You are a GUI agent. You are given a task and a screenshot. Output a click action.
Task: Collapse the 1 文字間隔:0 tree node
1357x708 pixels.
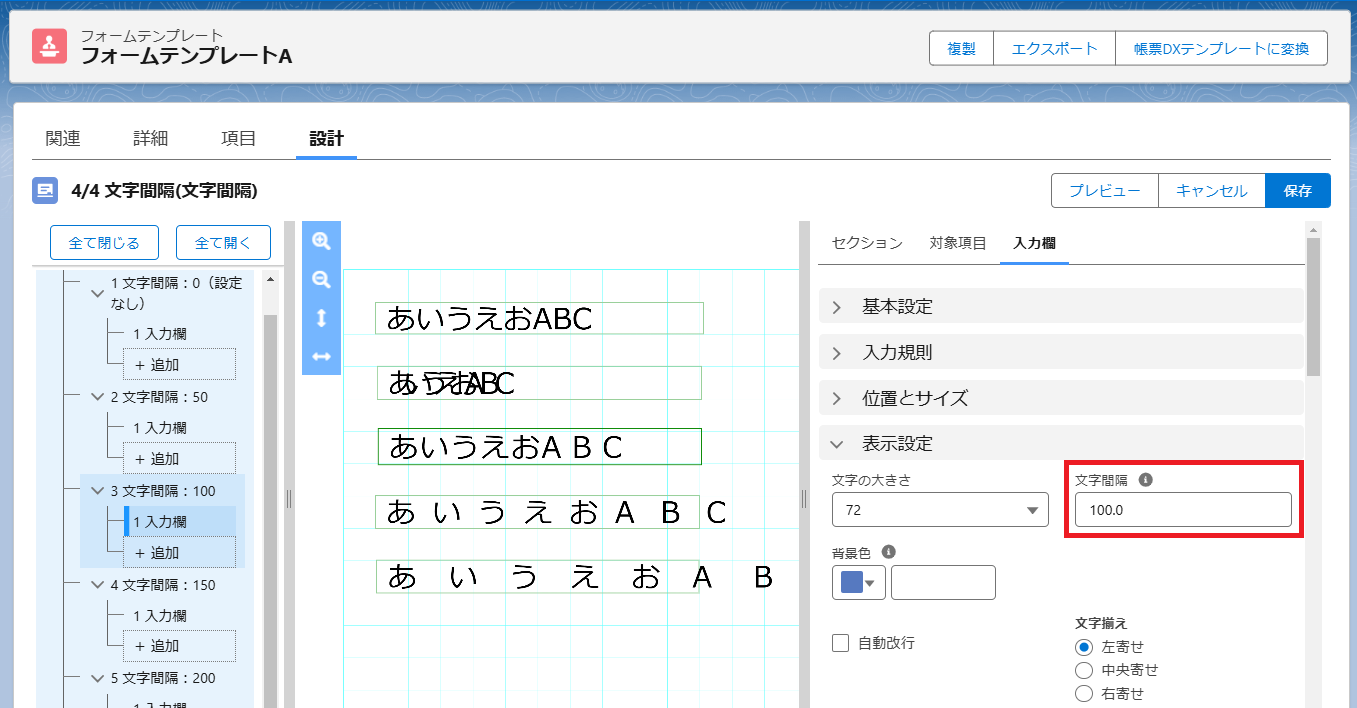click(x=98, y=294)
